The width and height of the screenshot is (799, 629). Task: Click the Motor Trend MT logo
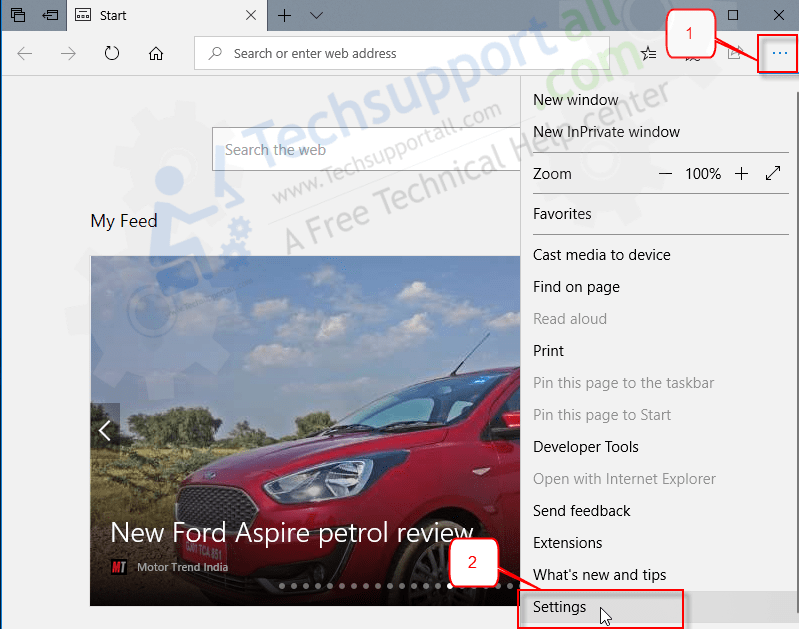(x=119, y=567)
